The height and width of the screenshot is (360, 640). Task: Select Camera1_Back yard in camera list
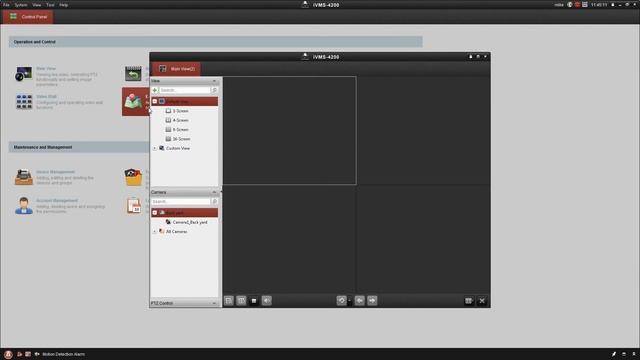[x=190, y=222]
